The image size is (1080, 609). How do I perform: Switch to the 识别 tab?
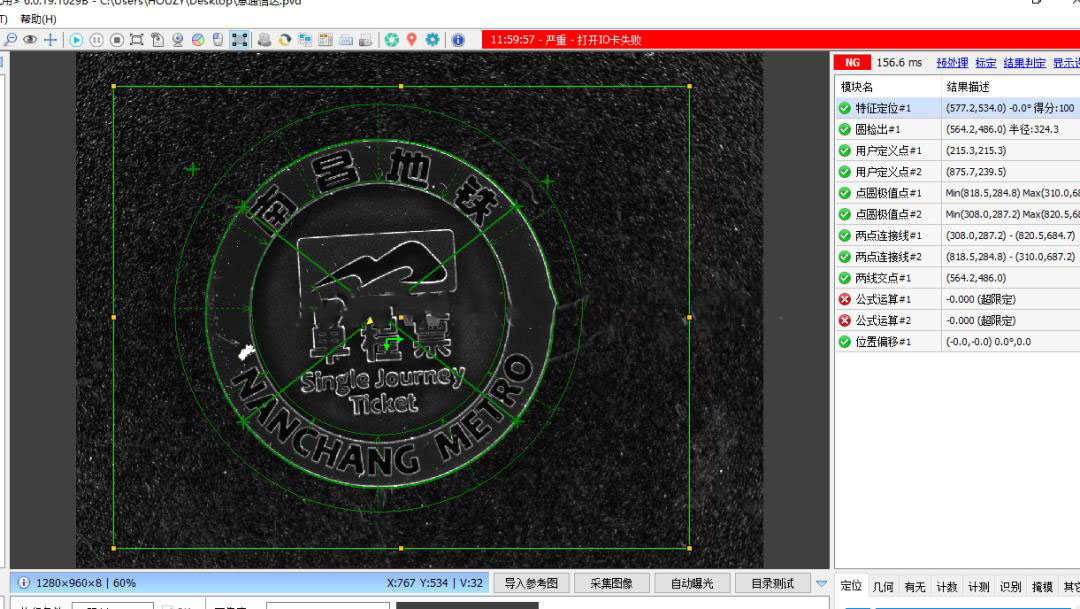(1010, 586)
